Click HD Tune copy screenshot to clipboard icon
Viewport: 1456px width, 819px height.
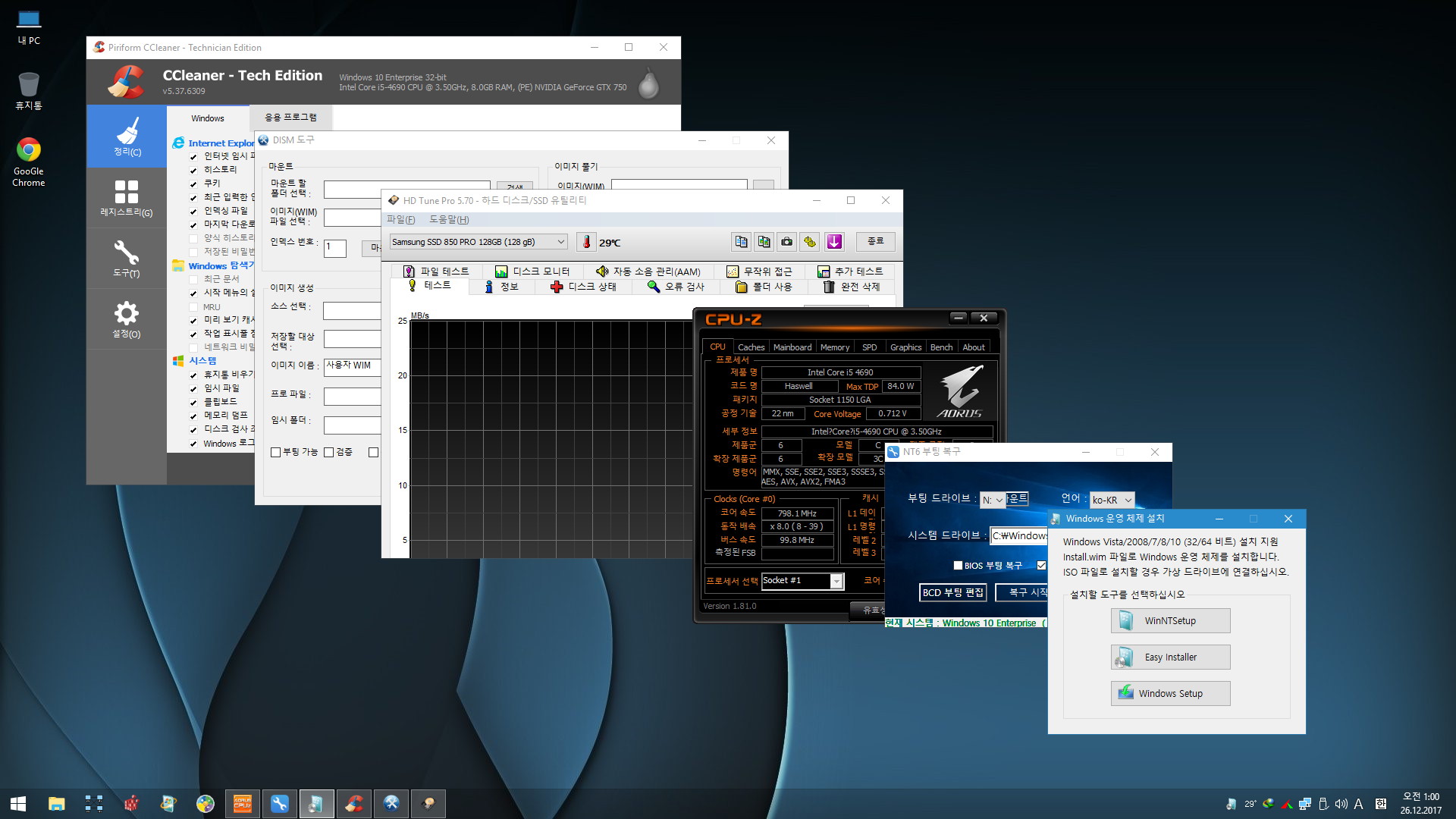point(764,242)
